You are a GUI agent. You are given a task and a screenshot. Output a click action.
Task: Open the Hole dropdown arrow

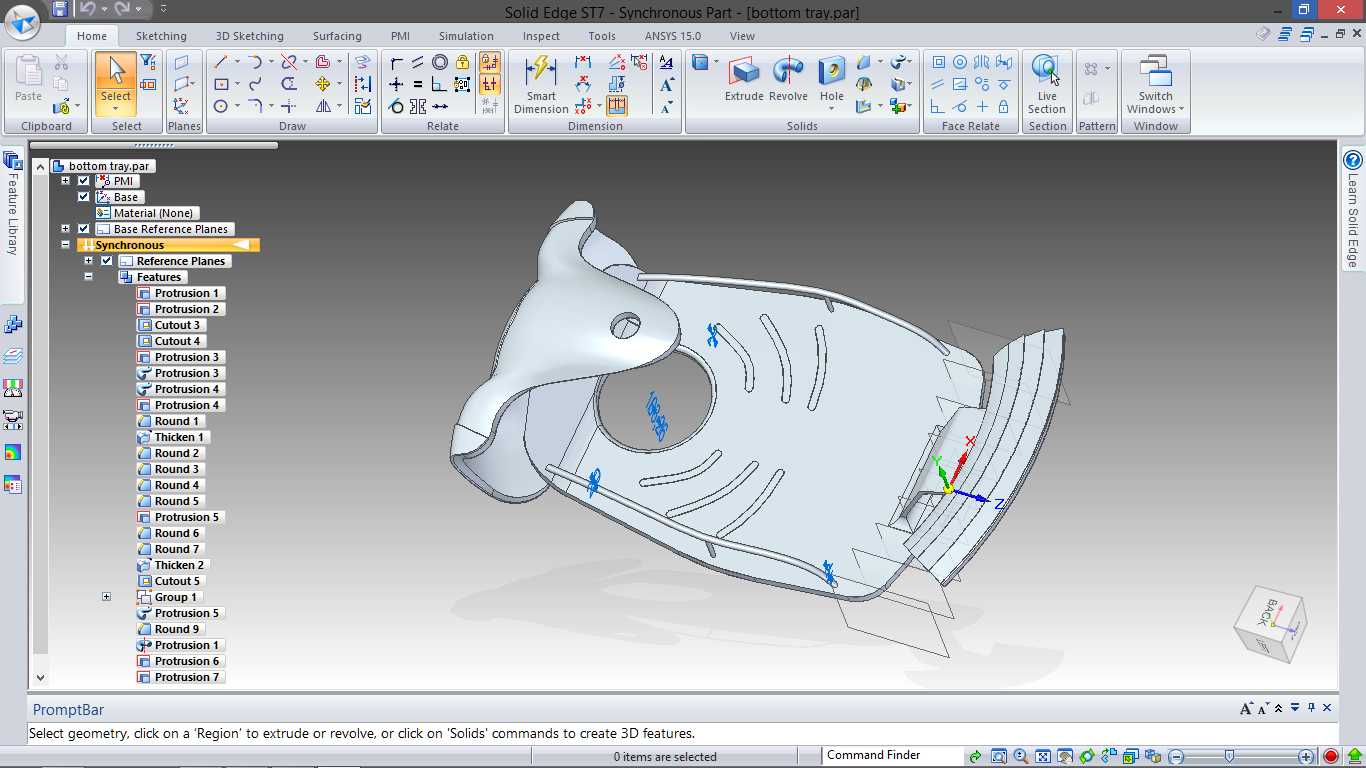coord(831,109)
